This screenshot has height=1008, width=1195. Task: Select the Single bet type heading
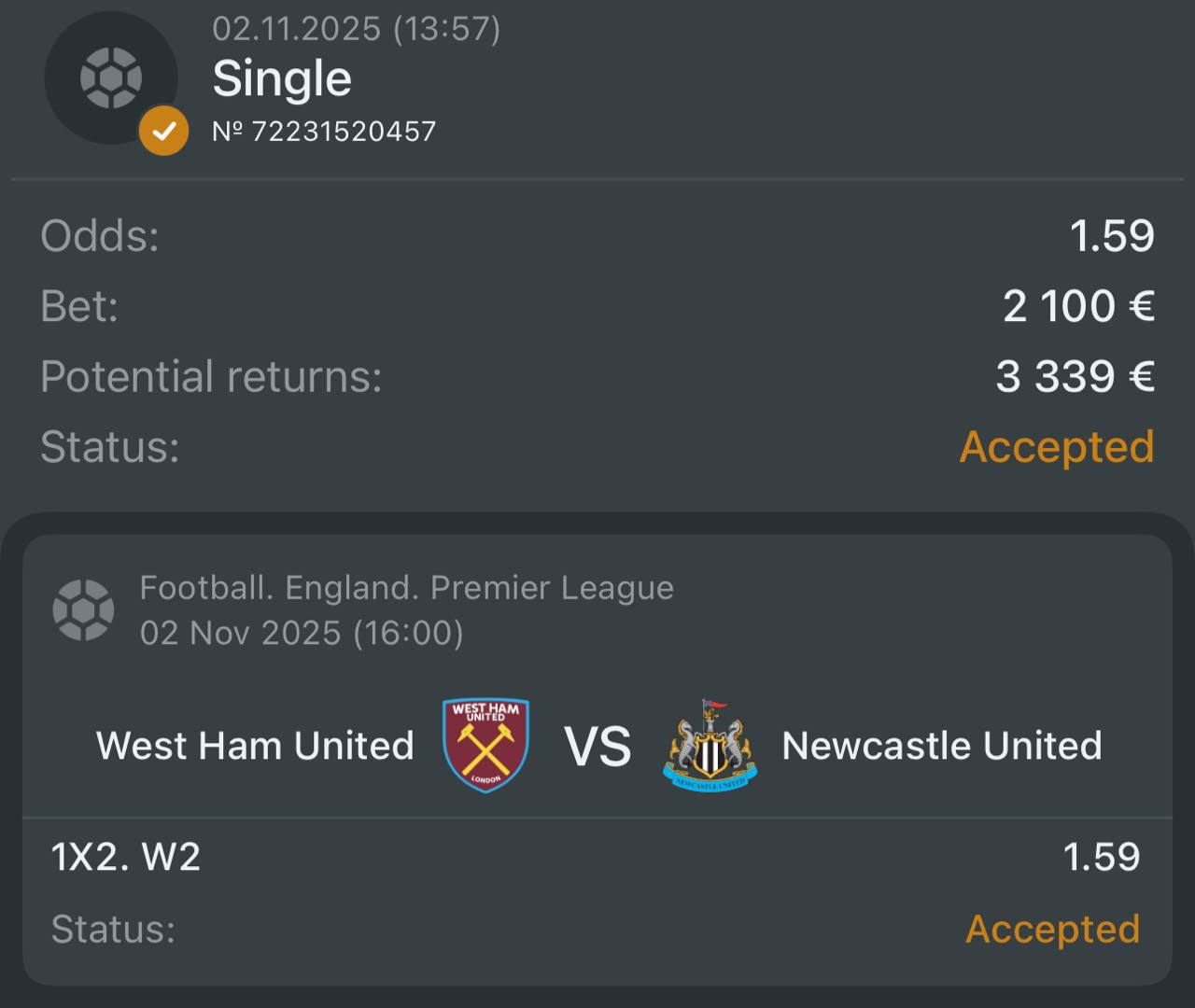tap(282, 78)
